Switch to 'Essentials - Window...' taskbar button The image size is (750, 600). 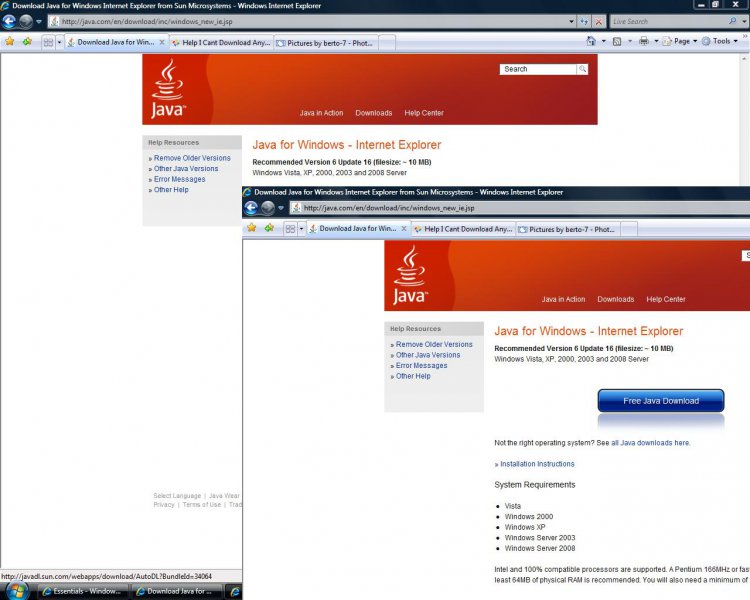click(82, 591)
